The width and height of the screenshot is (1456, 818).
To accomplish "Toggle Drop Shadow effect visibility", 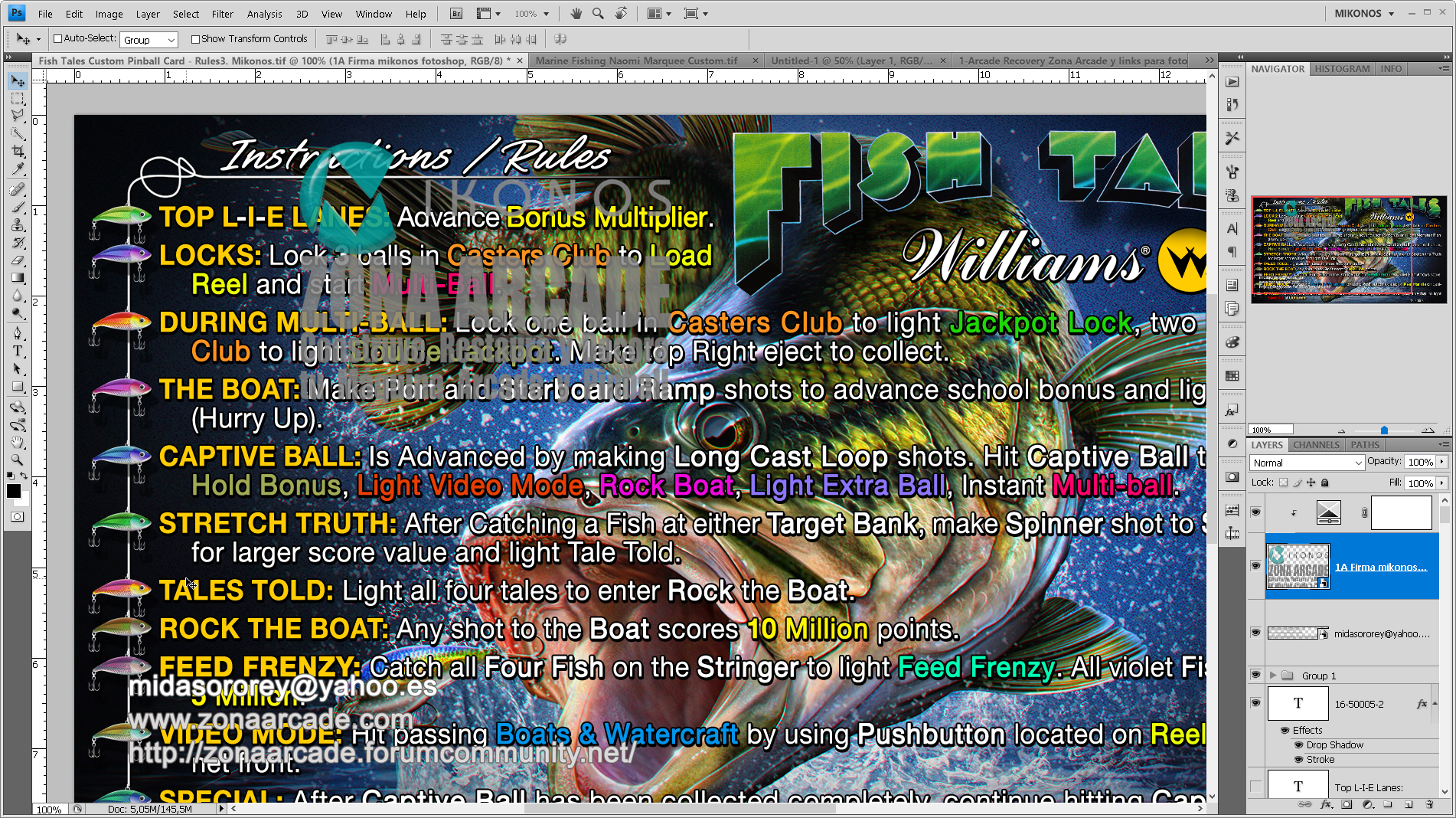I will (x=1299, y=744).
